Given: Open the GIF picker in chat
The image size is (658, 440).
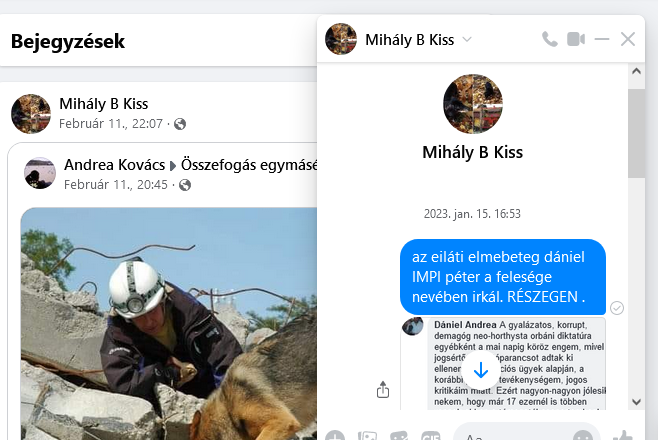Looking at the screenshot, I should click(431, 436).
